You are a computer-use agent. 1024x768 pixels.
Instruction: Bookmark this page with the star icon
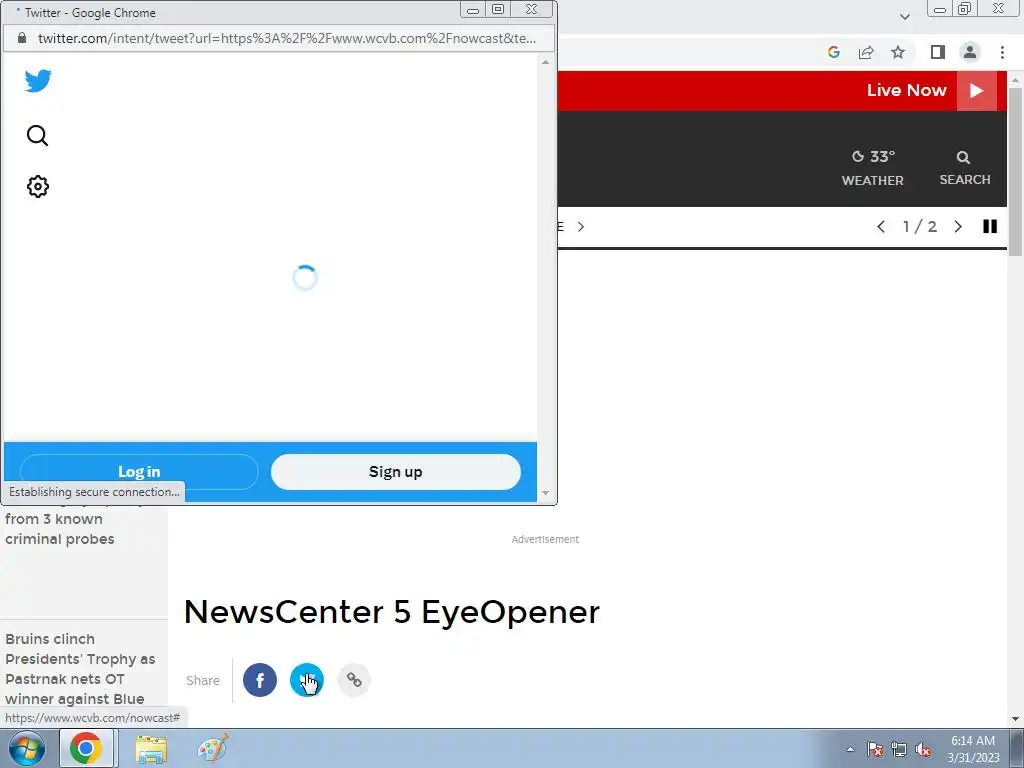pos(898,52)
